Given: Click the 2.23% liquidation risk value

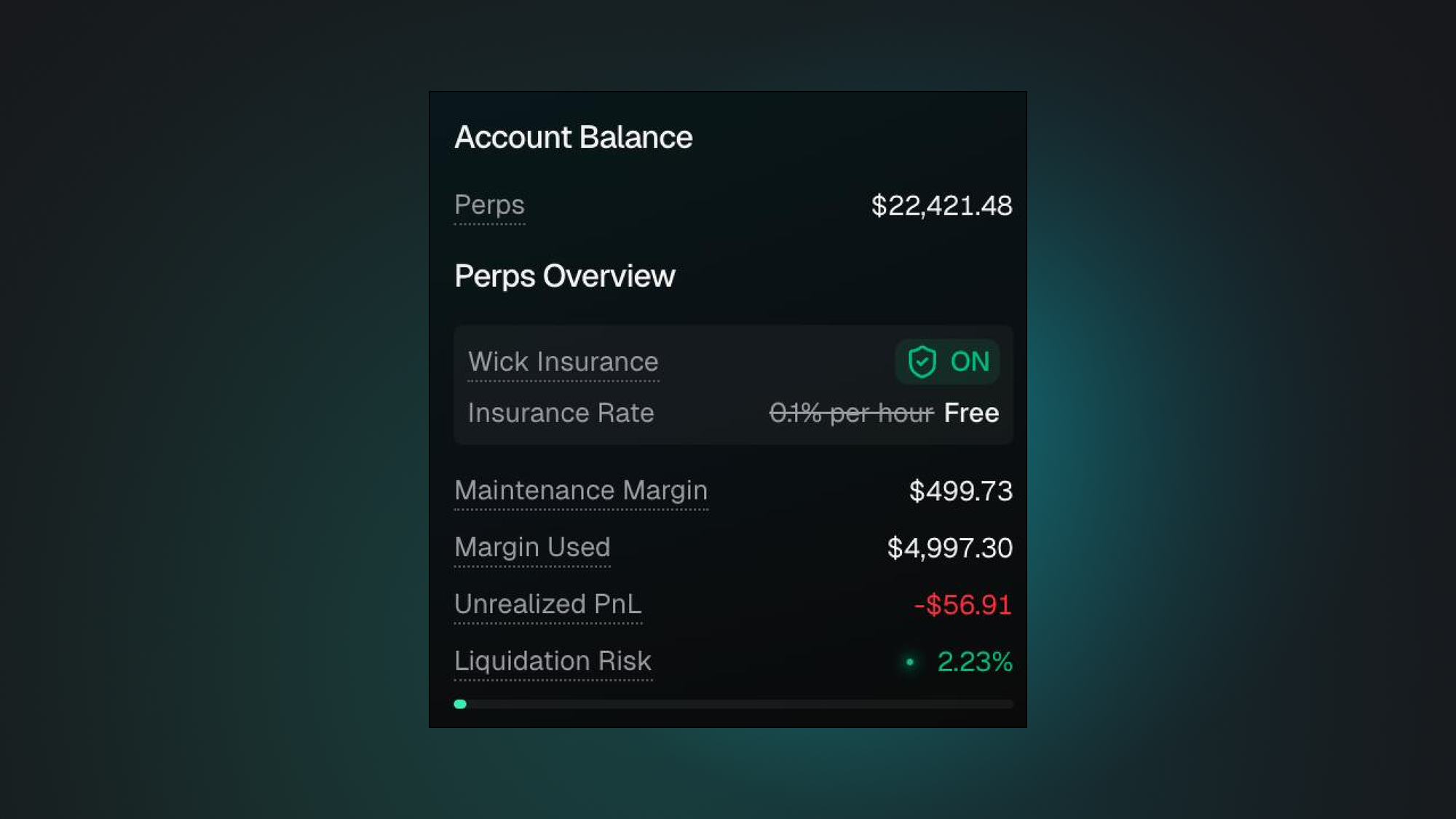Looking at the screenshot, I should (x=974, y=662).
